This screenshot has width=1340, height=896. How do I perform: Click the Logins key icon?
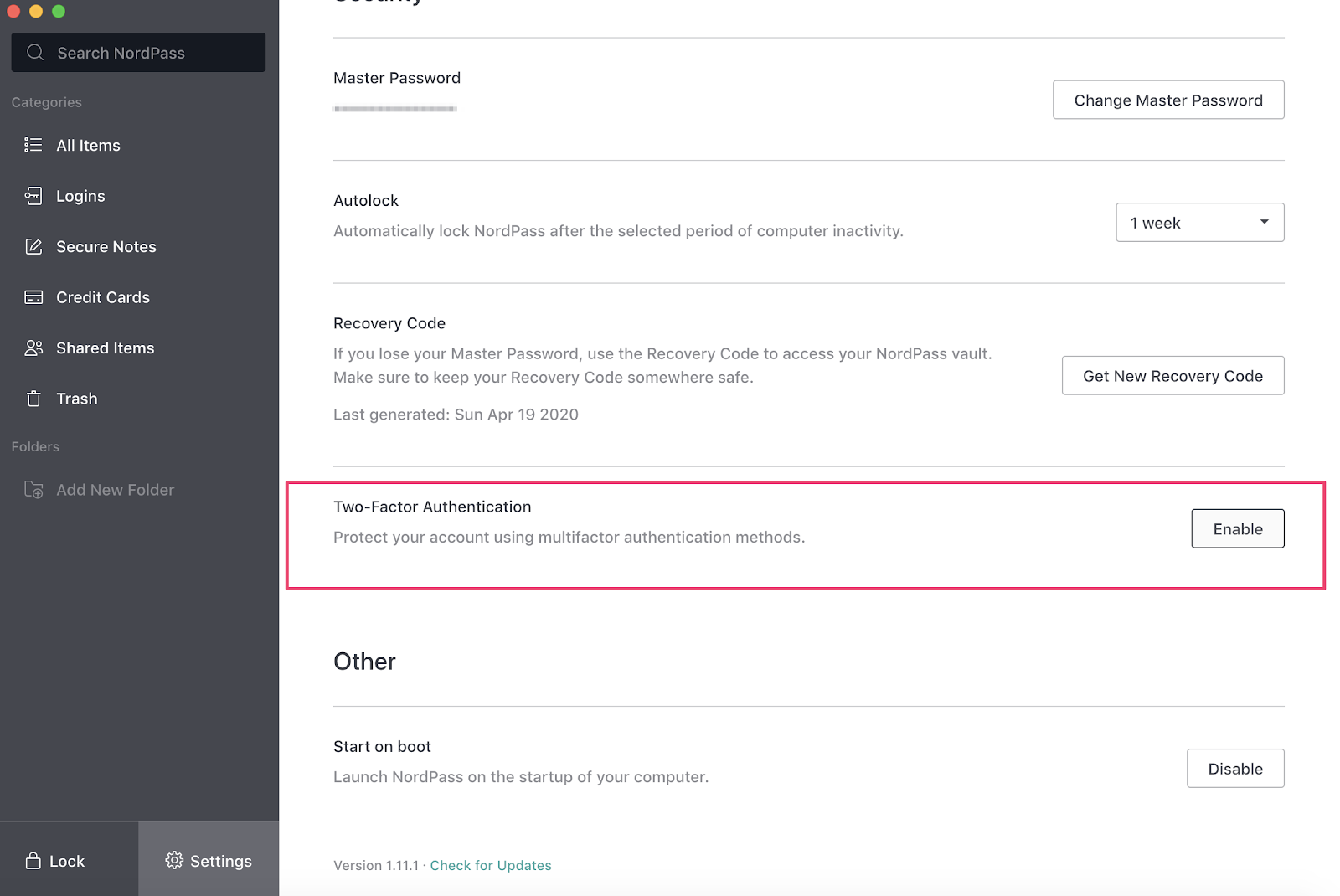coord(33,196)
